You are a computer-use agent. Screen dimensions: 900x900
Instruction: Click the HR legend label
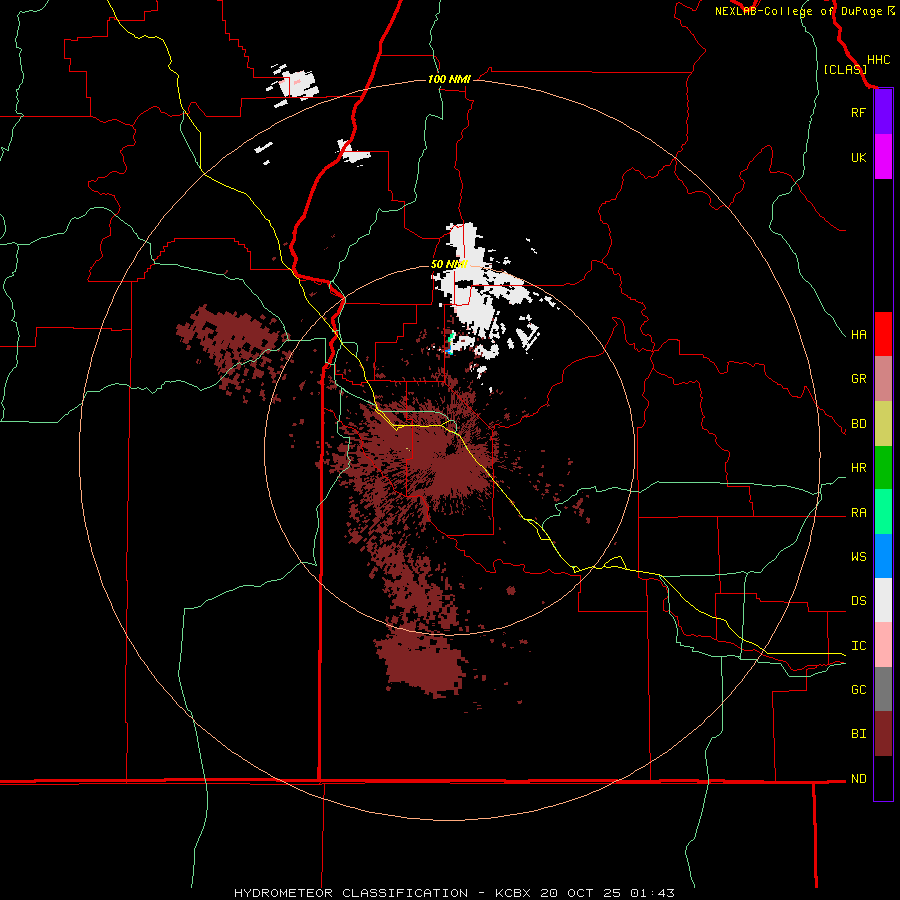click(x=858, y=468)
